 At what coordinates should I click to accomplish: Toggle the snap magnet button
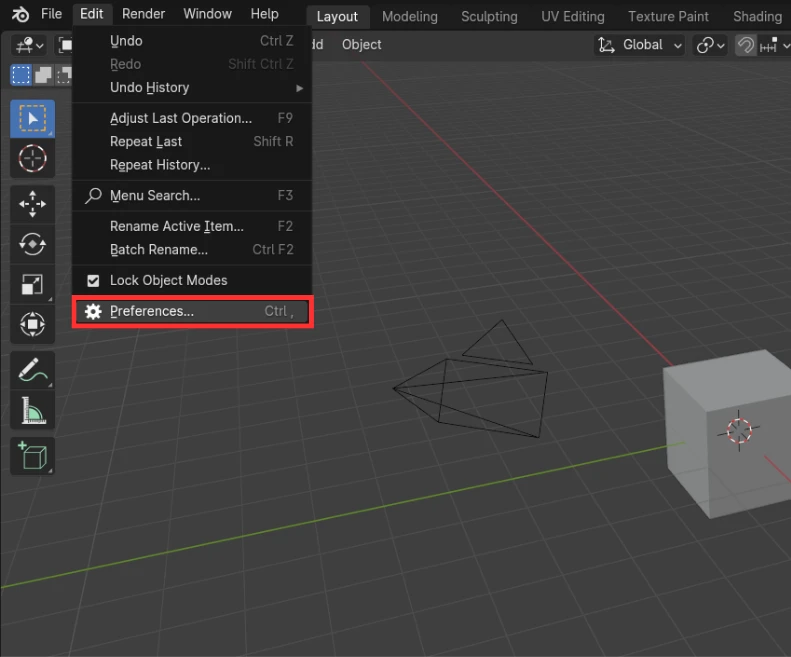tap(746, 45)
